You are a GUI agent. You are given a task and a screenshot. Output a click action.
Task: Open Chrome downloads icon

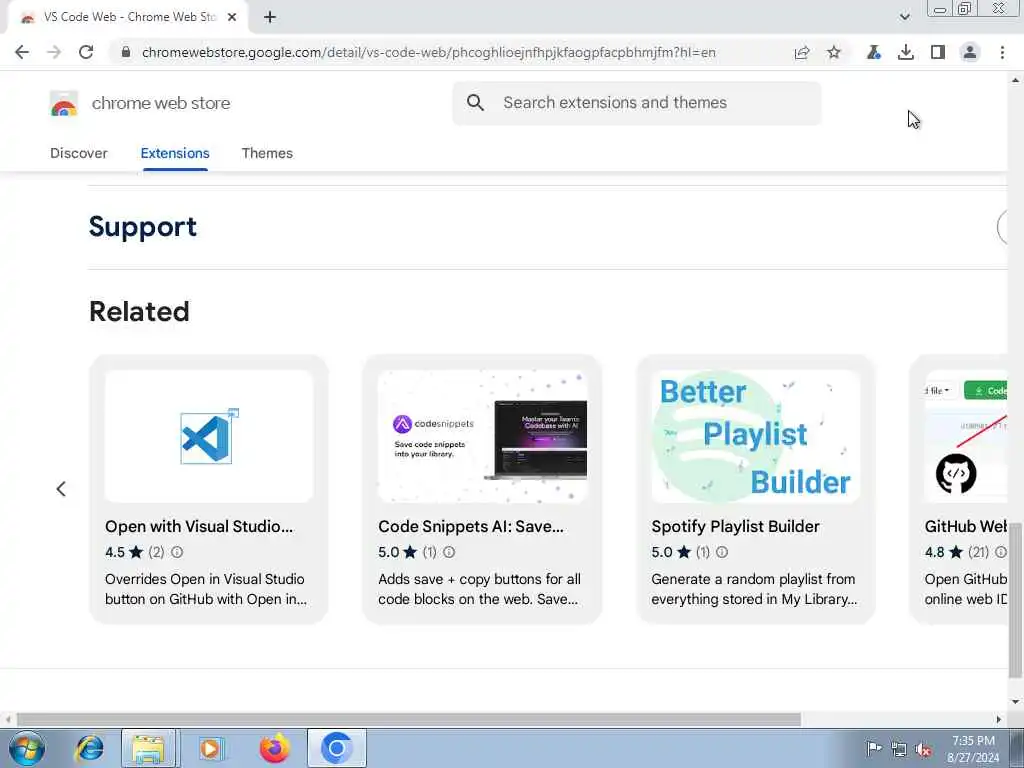(906, 52)
